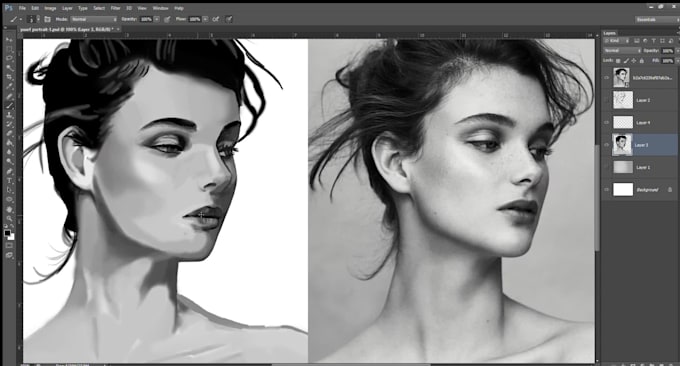Show the hidden Layer 1
Viewport: 680px width, 366px height.
(x=606, y=167)
